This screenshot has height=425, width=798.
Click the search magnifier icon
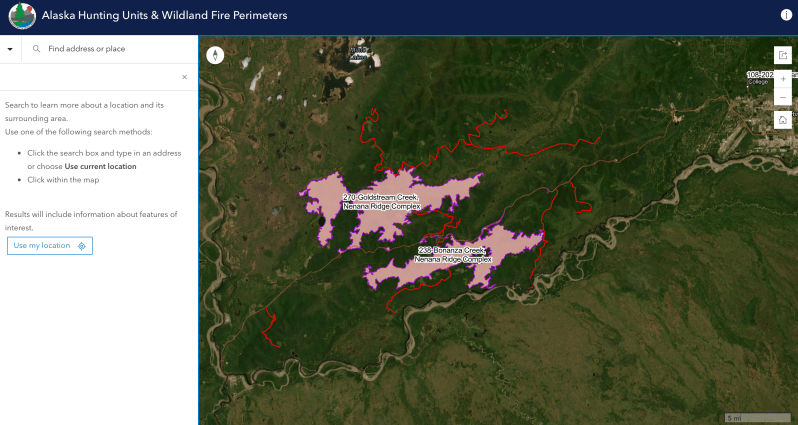[36, 49]
